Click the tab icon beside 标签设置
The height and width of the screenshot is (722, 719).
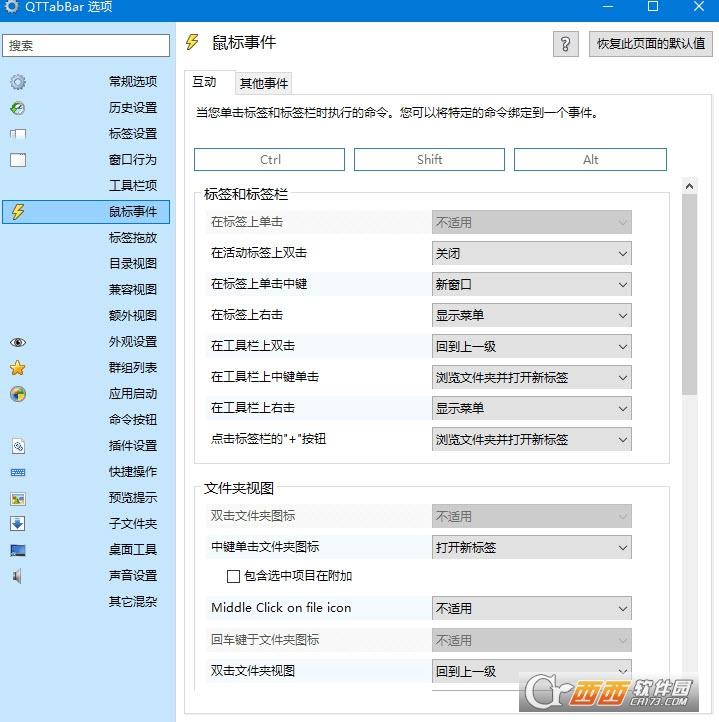18,134
